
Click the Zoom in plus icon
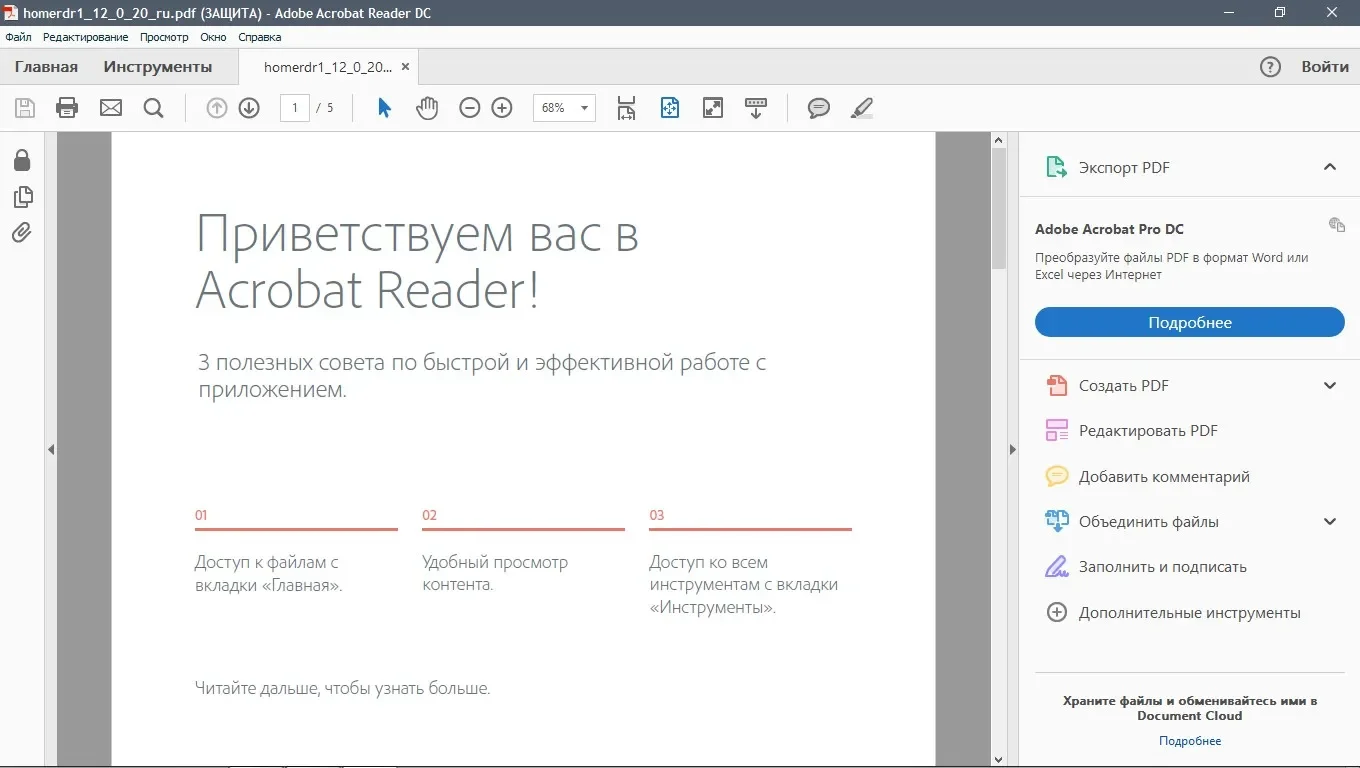pos(502,108)
